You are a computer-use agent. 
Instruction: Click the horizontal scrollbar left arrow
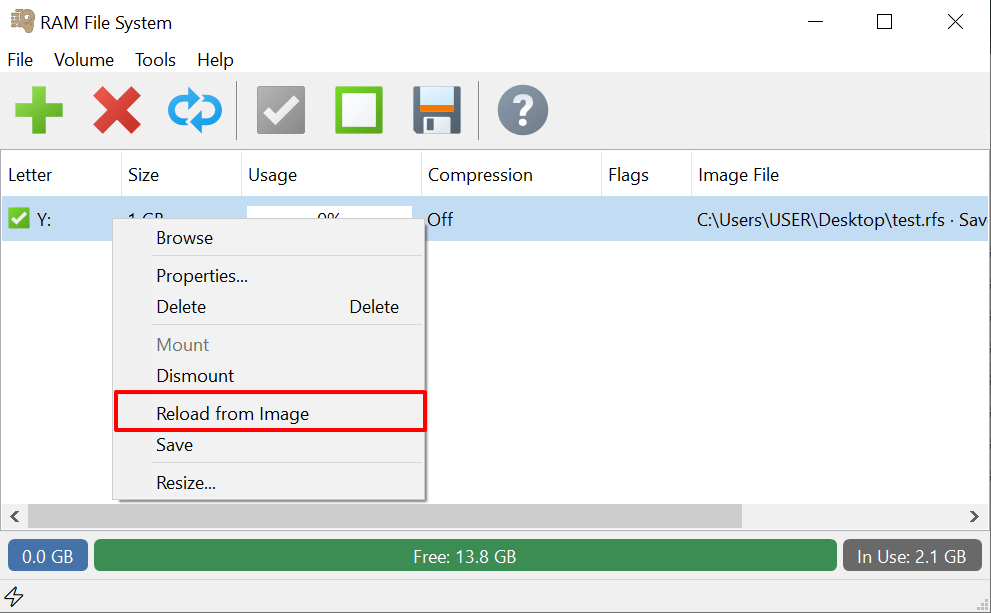[x=15, y=516]
